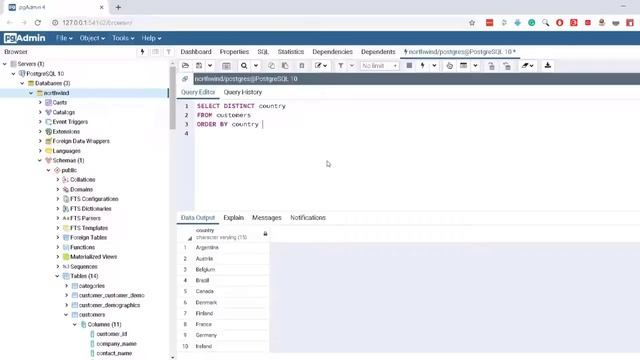Viewport: 640px width, 360px height.
Task: Open the save options dropdown arrow
Action: (x=210, y=66)
